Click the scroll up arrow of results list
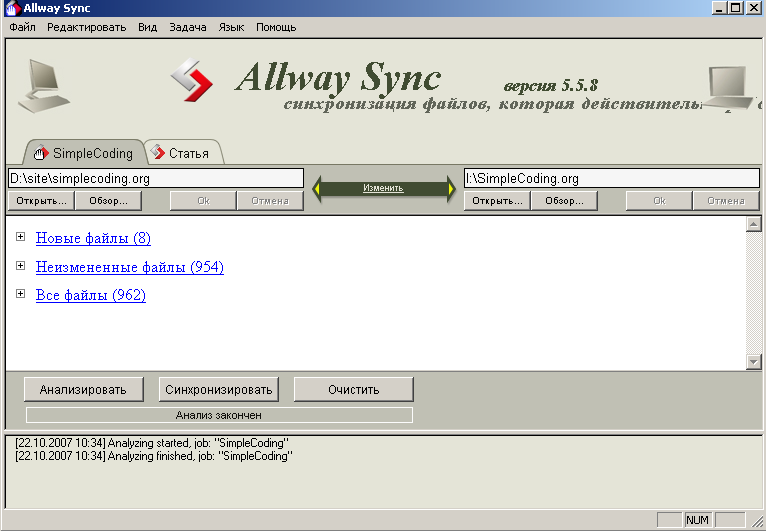This screenshot has width=766, height=531. point(754,224)
